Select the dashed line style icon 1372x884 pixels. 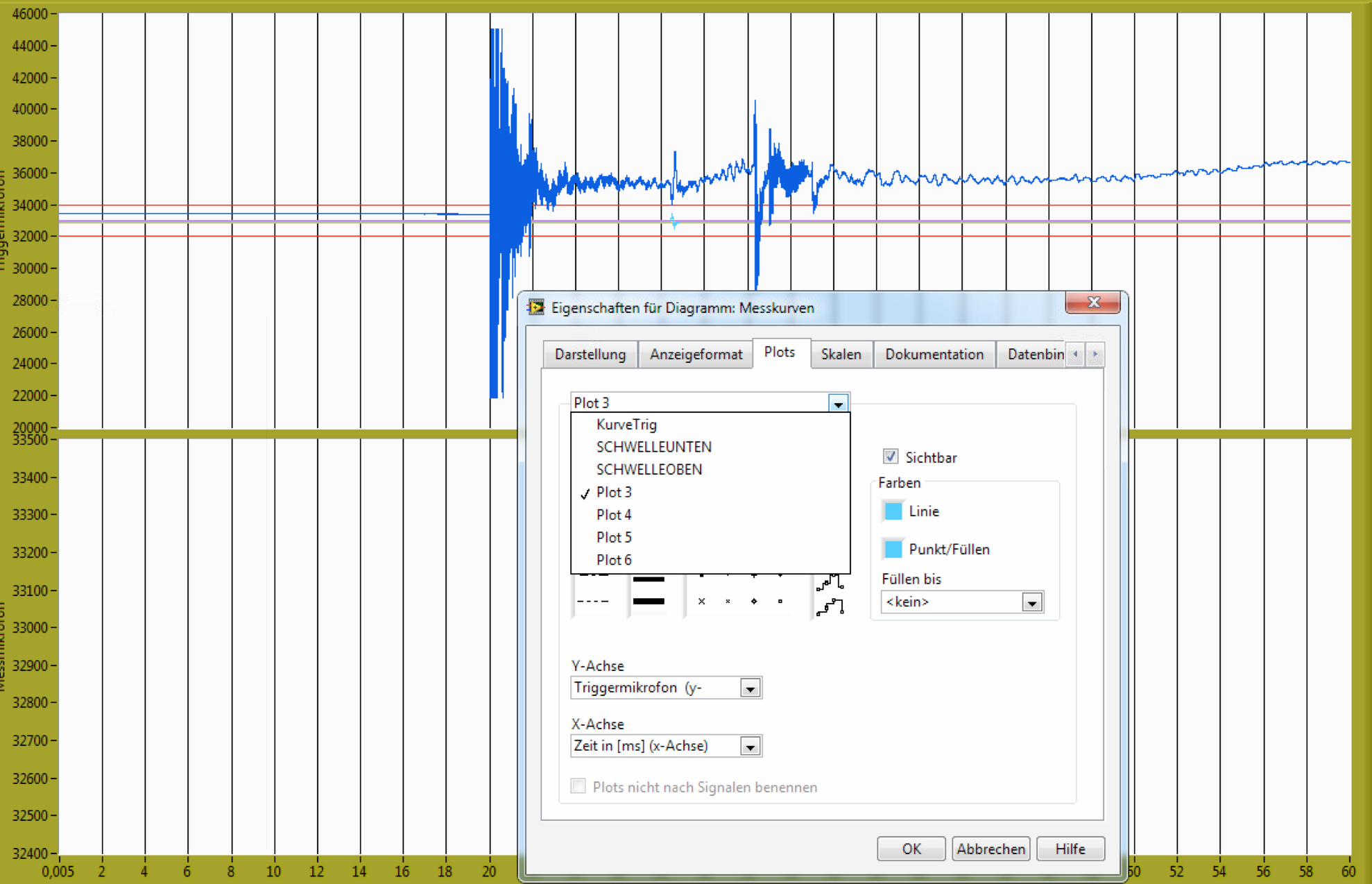tap(593, 602)
